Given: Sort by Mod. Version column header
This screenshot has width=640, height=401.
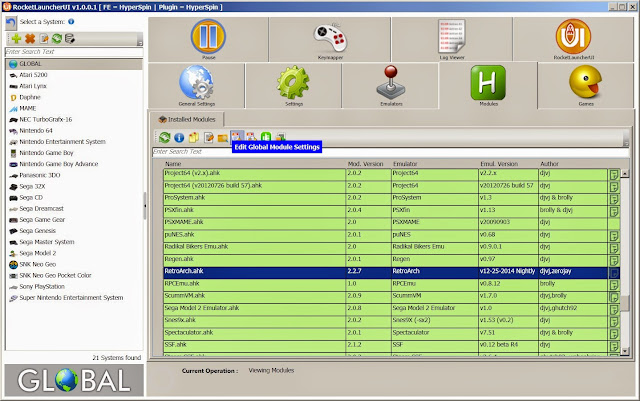Looking at the screenshot, I should click(368, 164).
